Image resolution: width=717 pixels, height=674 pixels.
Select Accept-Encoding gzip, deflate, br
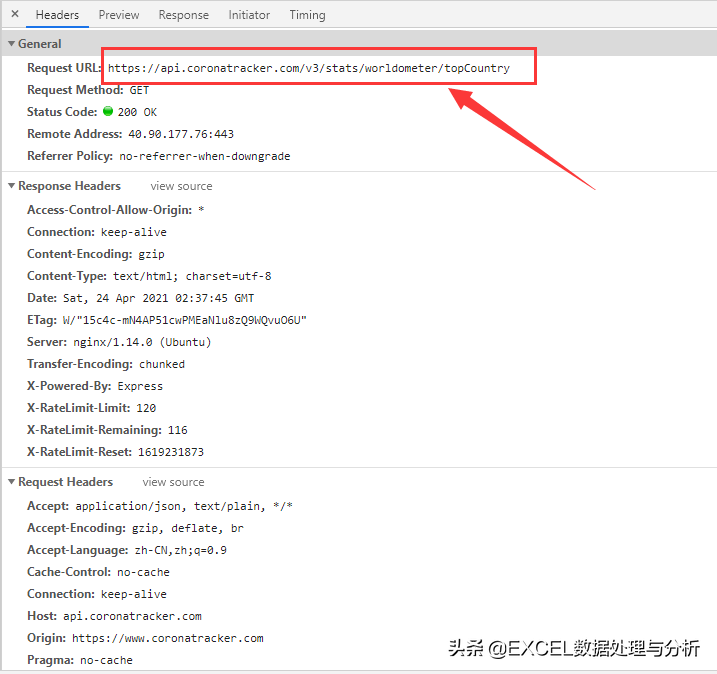pyautogui.click(x=188, y=528)
